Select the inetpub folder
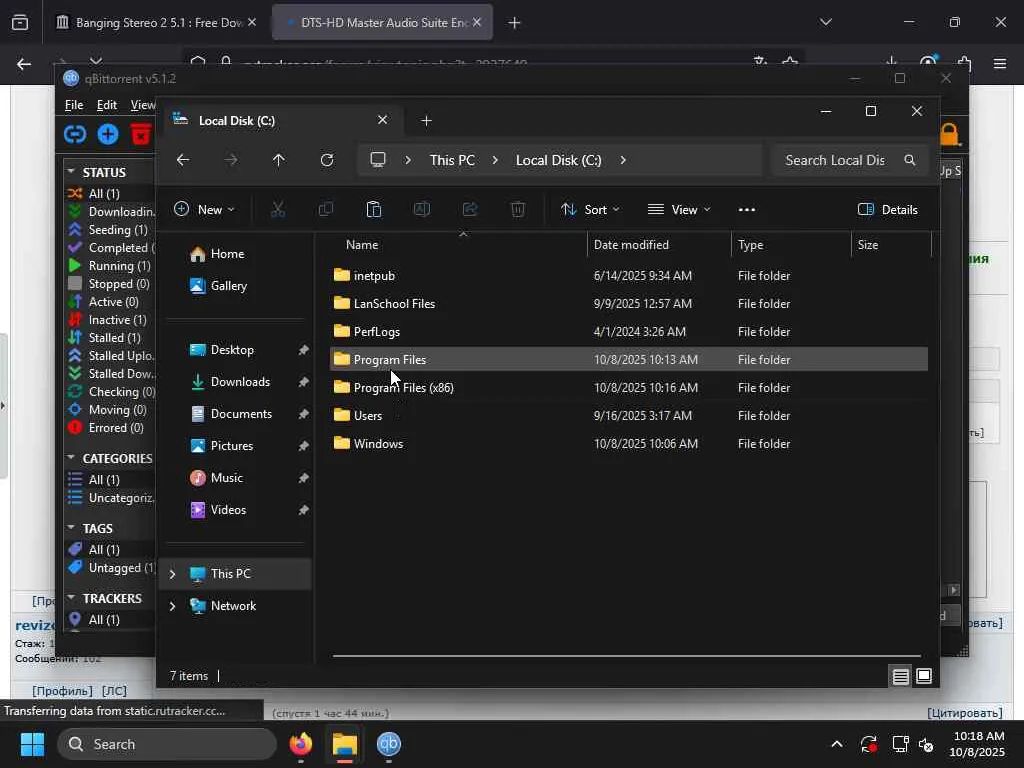This screenshot has height=768, width=1024. pyautogui.click(x=374, y=276)
